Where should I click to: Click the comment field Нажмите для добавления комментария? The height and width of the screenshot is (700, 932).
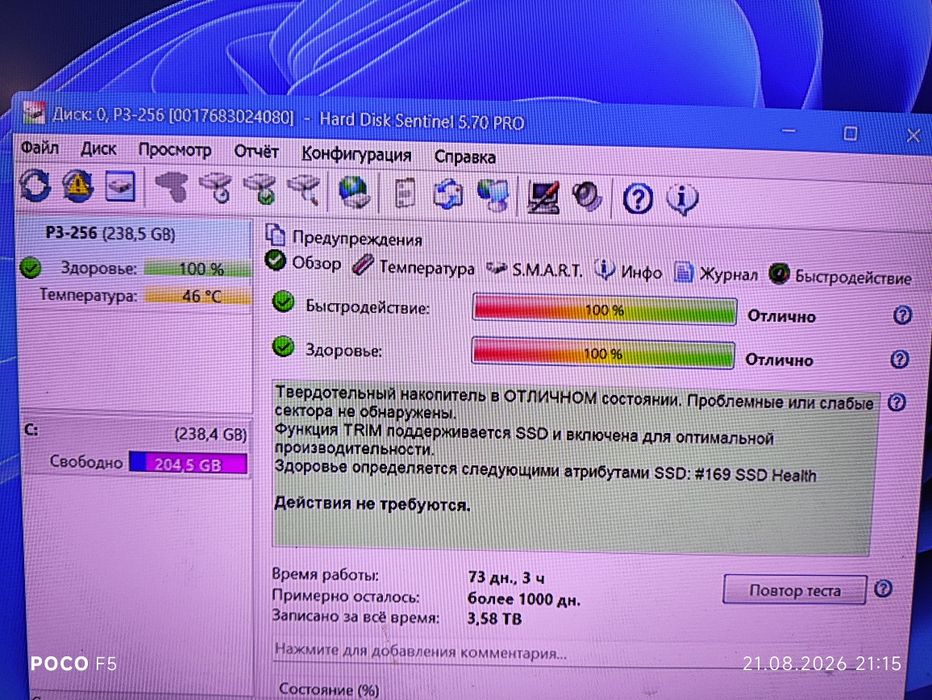click(x=421, y=652)
